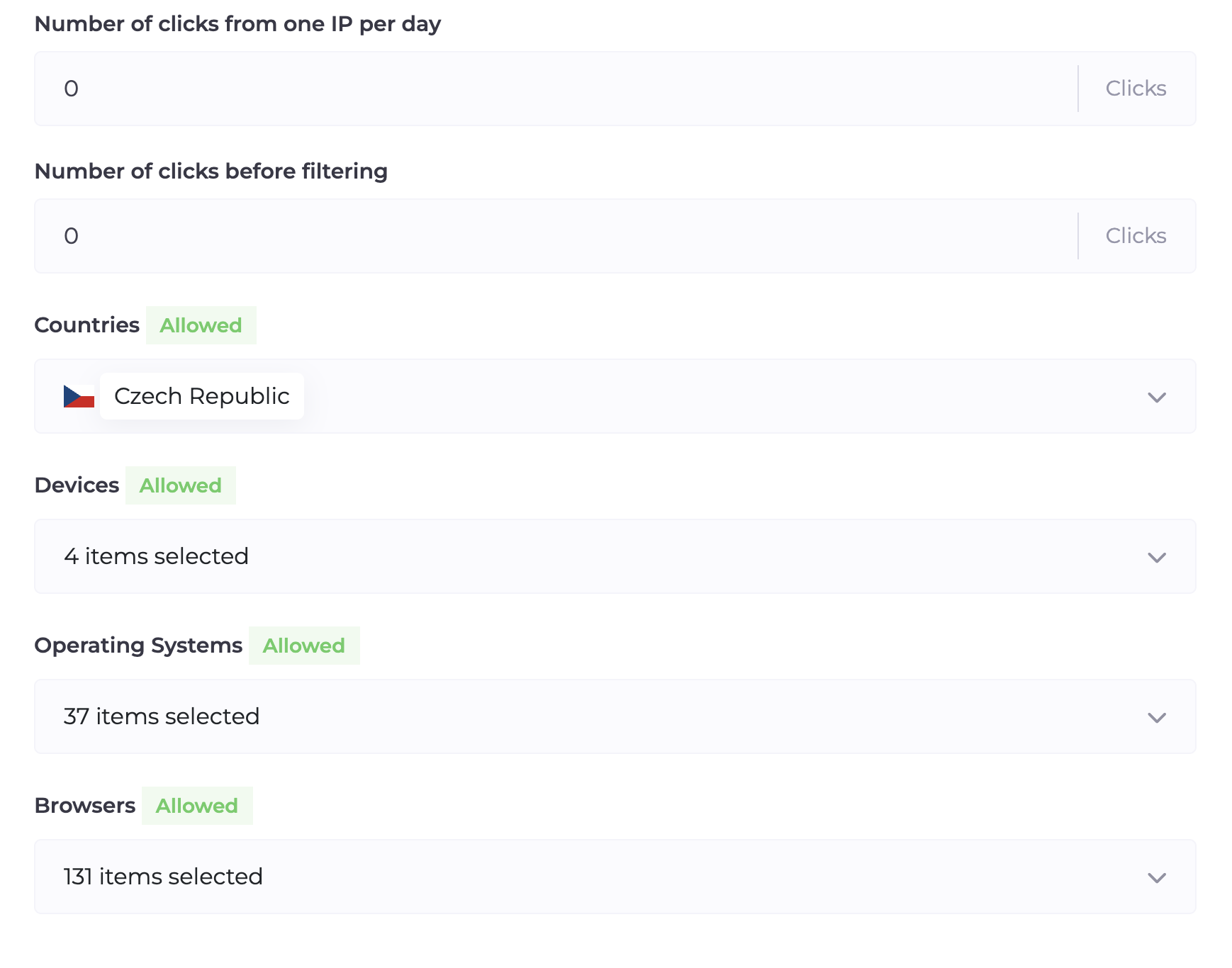Click the Clicks suffix in IP per day field
Screen dimensions: 1232x968
tap(1136, 89)
